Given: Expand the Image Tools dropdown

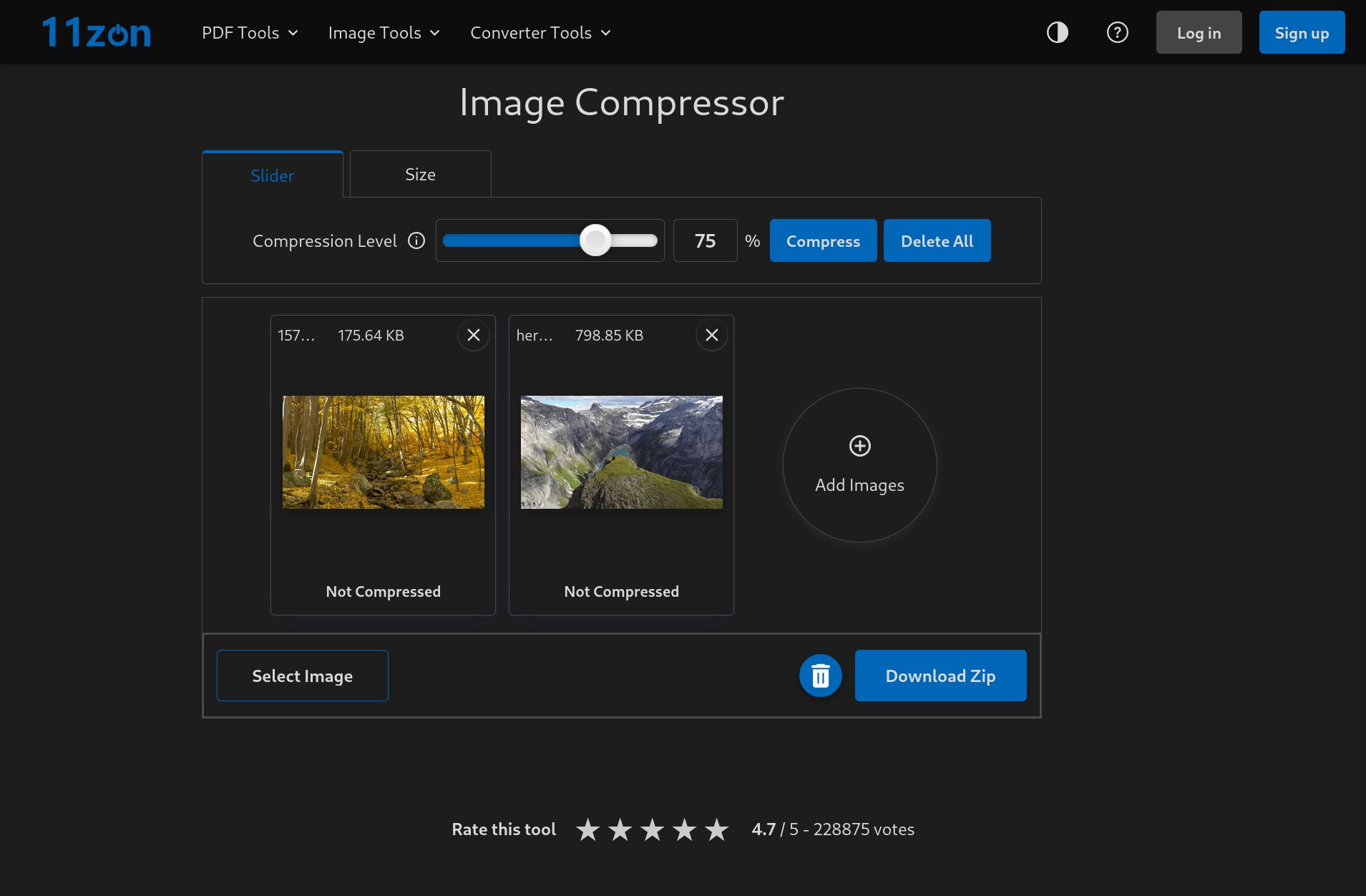Looking at the screenshot, I should (x=384, y=33).
